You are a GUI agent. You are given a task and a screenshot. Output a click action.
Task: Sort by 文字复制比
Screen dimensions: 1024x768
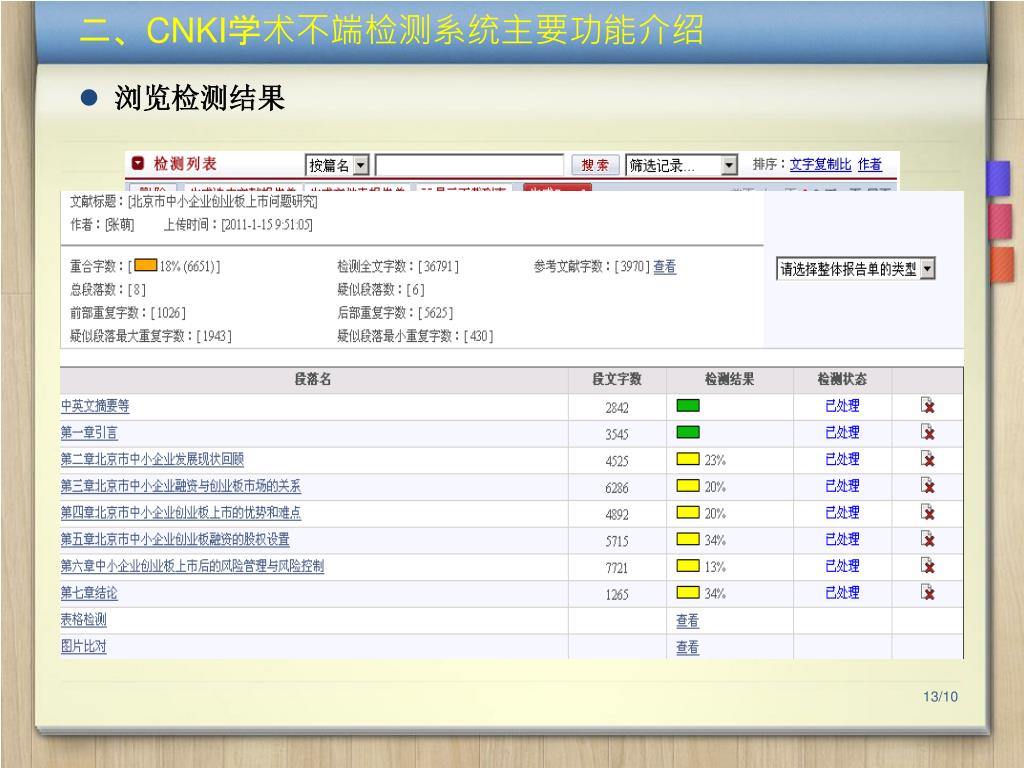(x=820, y=165)
